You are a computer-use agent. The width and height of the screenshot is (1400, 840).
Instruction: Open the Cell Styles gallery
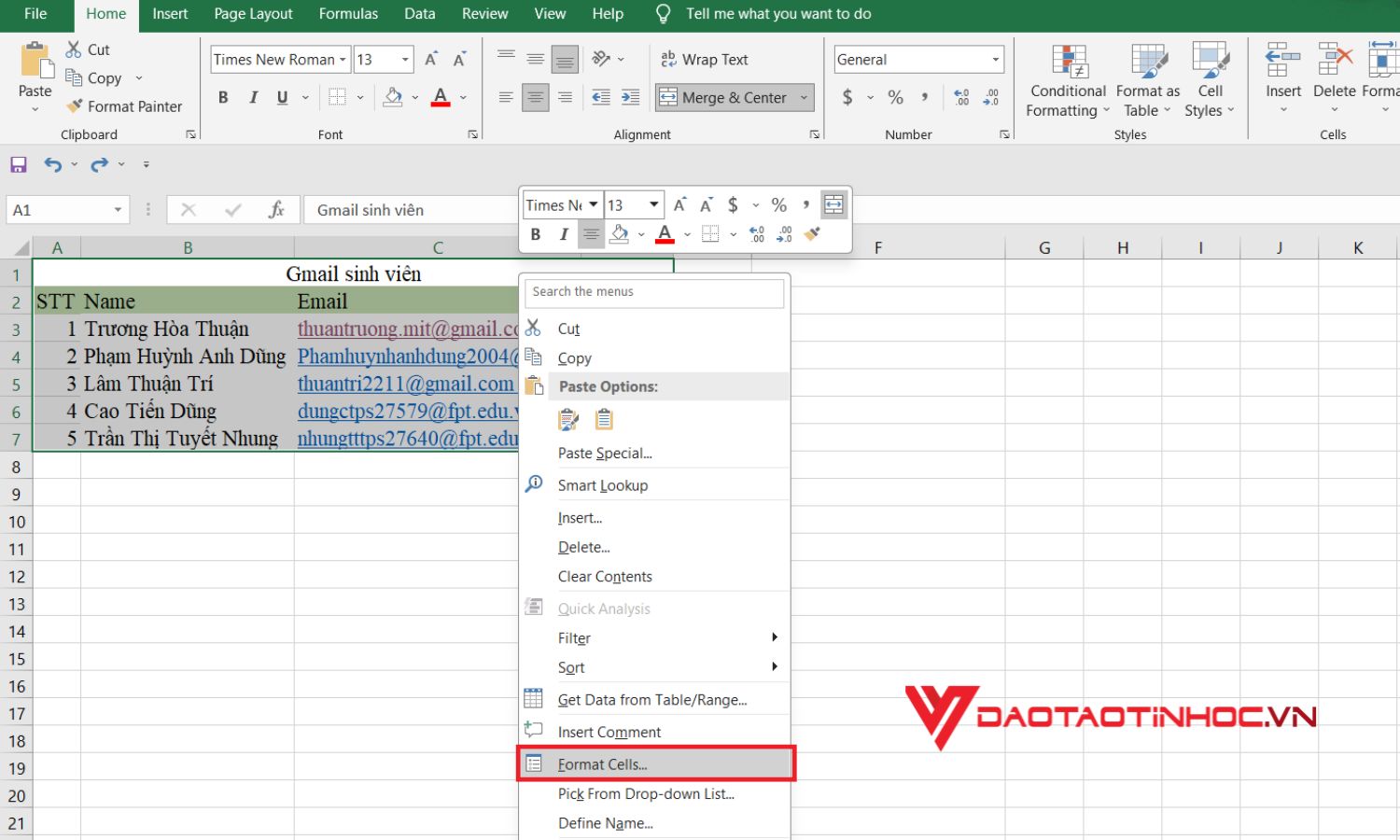[x=1210, y=79]
